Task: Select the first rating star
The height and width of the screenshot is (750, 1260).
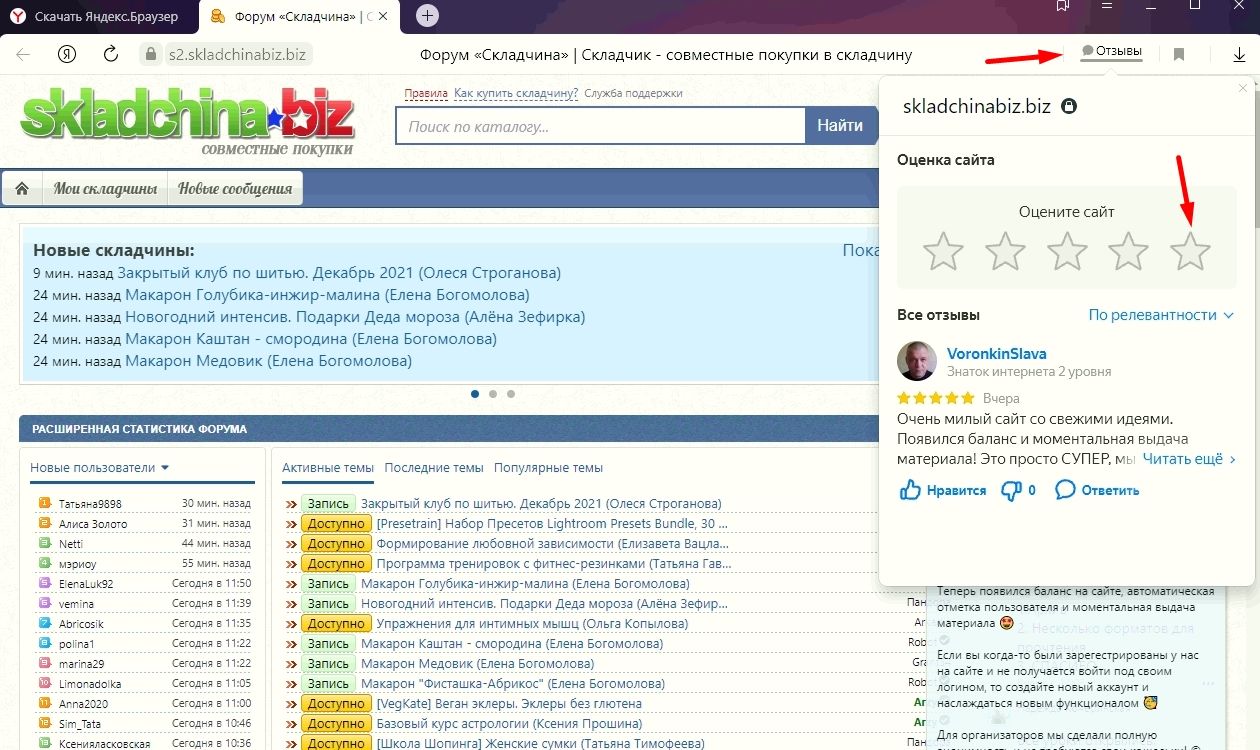Action: coord(943,252)
